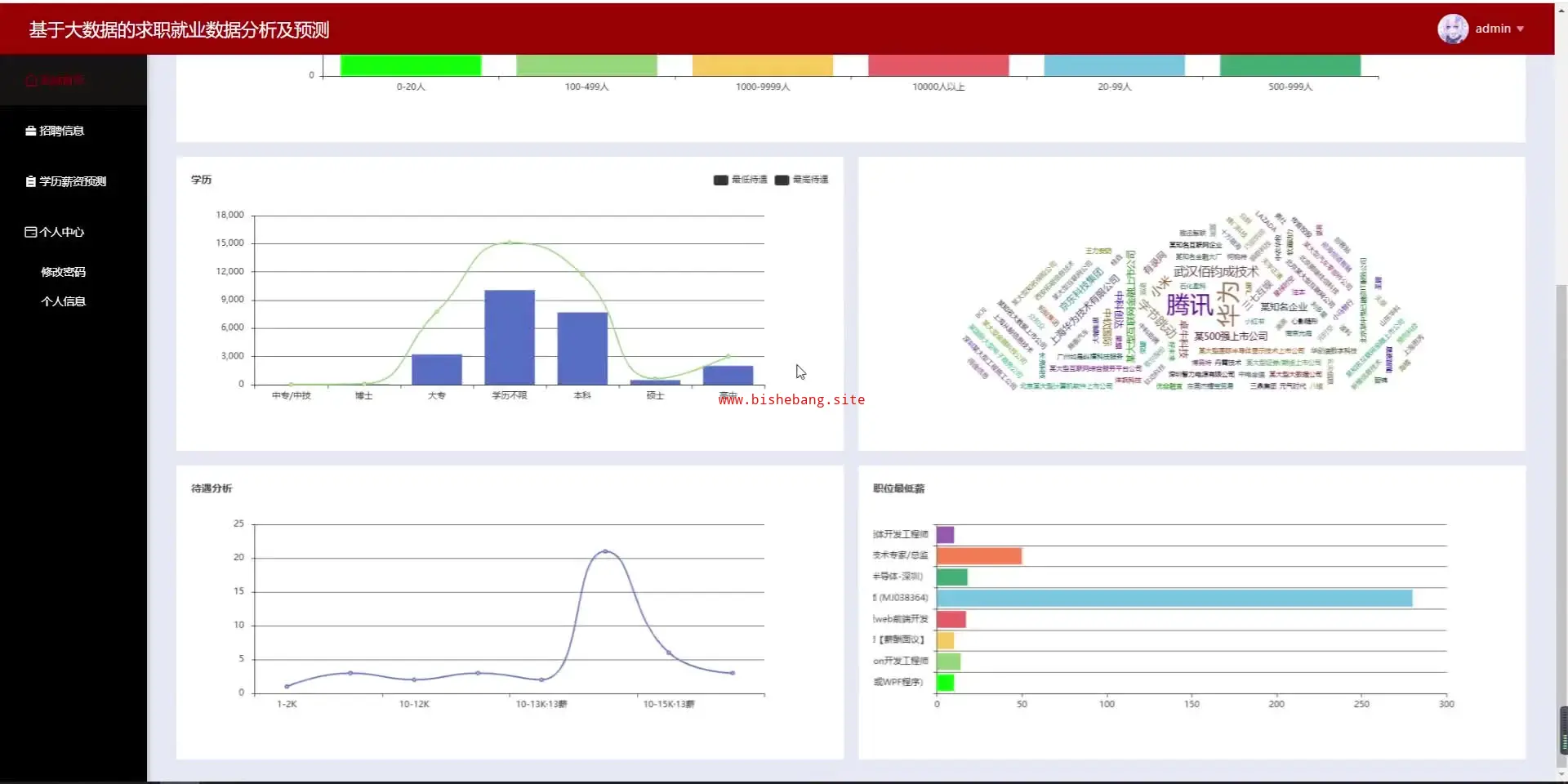1568x784 pixels.
Task: Click the peak point on 待遇分析 line
Action: pyautogui.click(x=605, y=551)
